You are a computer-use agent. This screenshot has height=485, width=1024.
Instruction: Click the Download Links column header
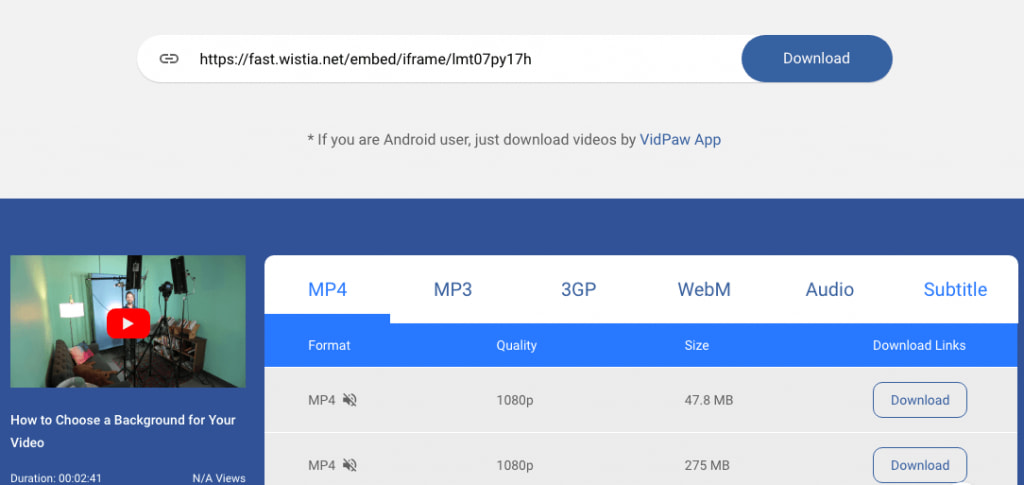point(919,345)
